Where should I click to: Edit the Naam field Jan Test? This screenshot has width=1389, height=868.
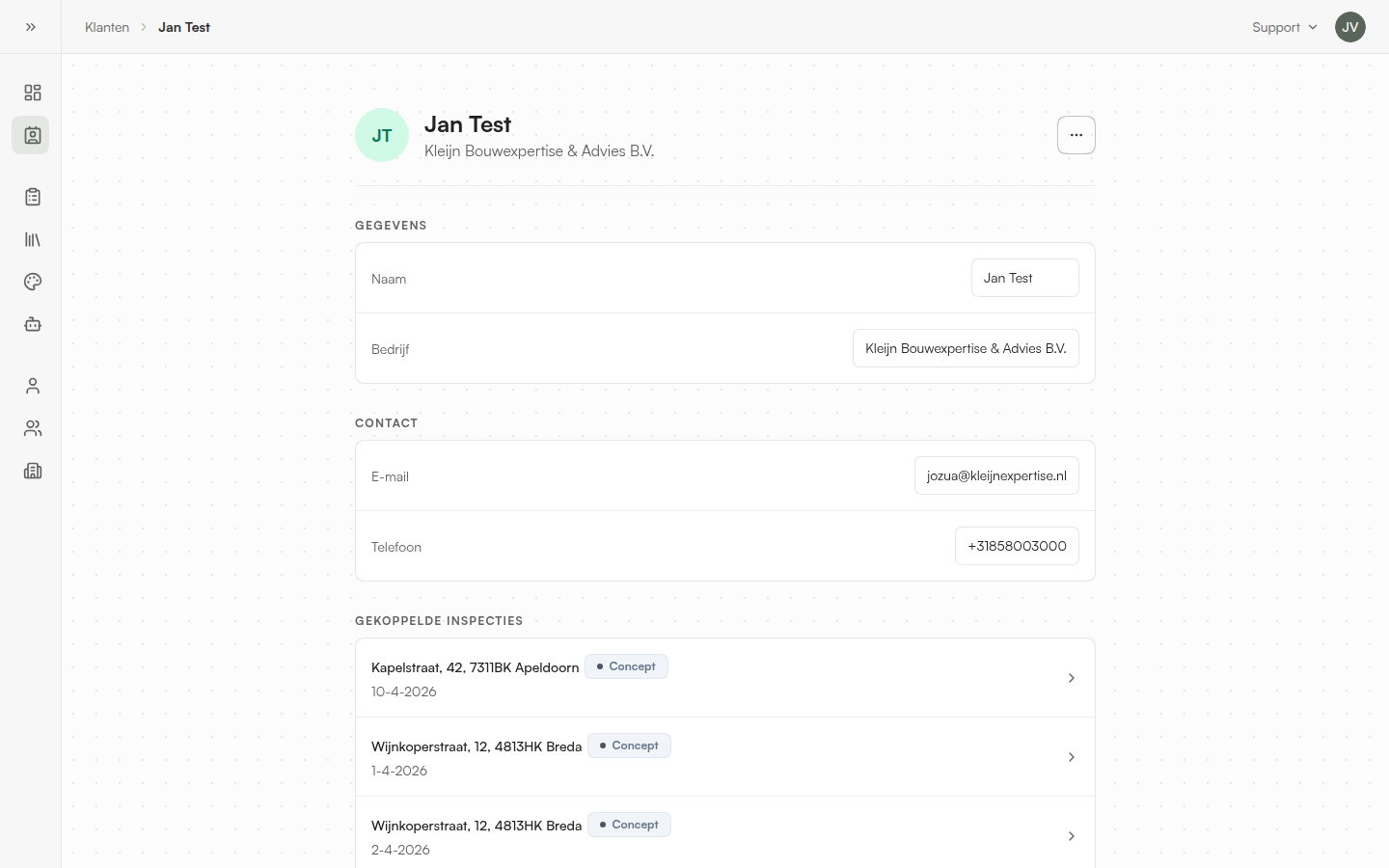click(x=1024, y=278)
